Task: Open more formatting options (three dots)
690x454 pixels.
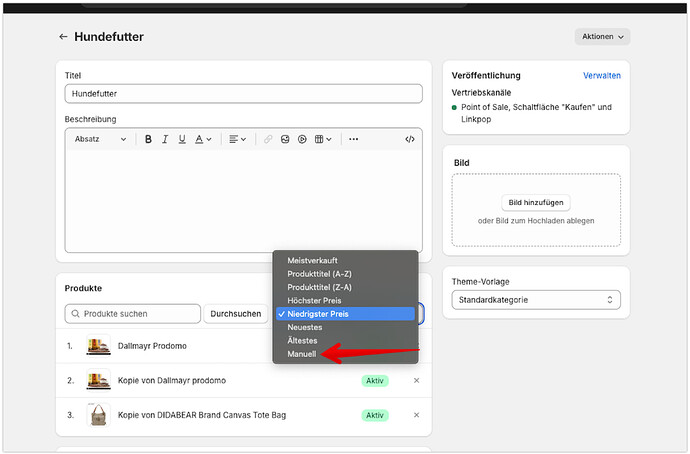Action: 353,139
